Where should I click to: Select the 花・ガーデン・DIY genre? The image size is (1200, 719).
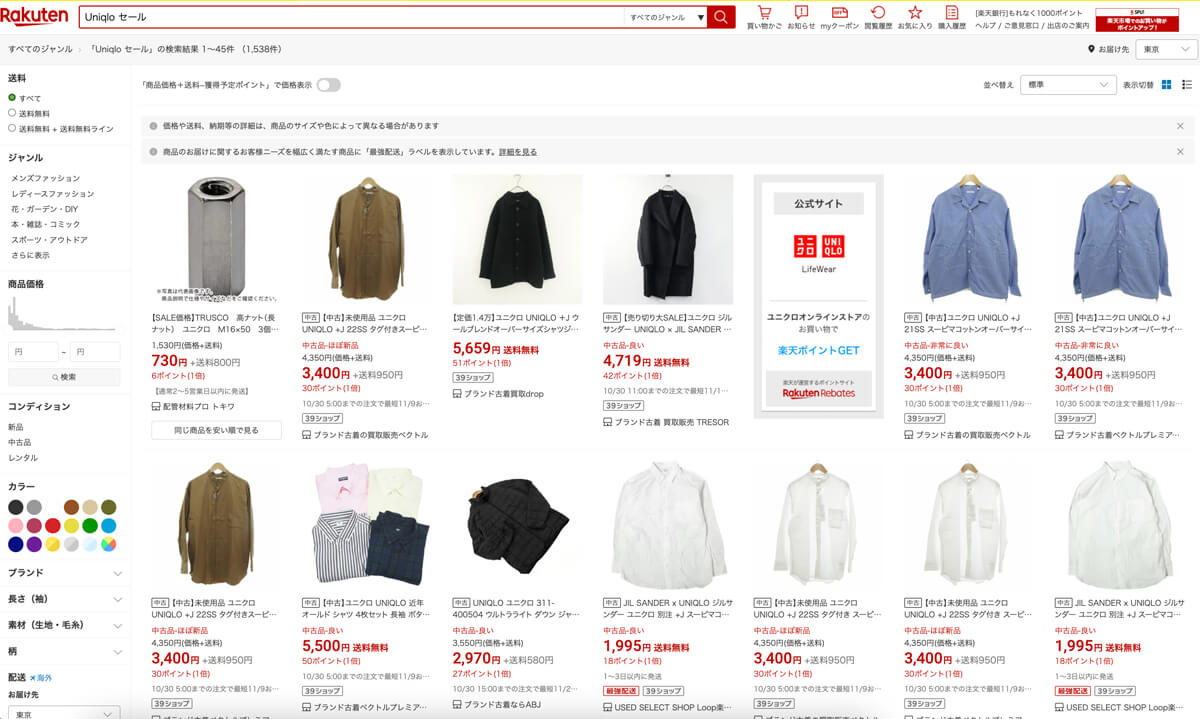(x=44, y=209)
